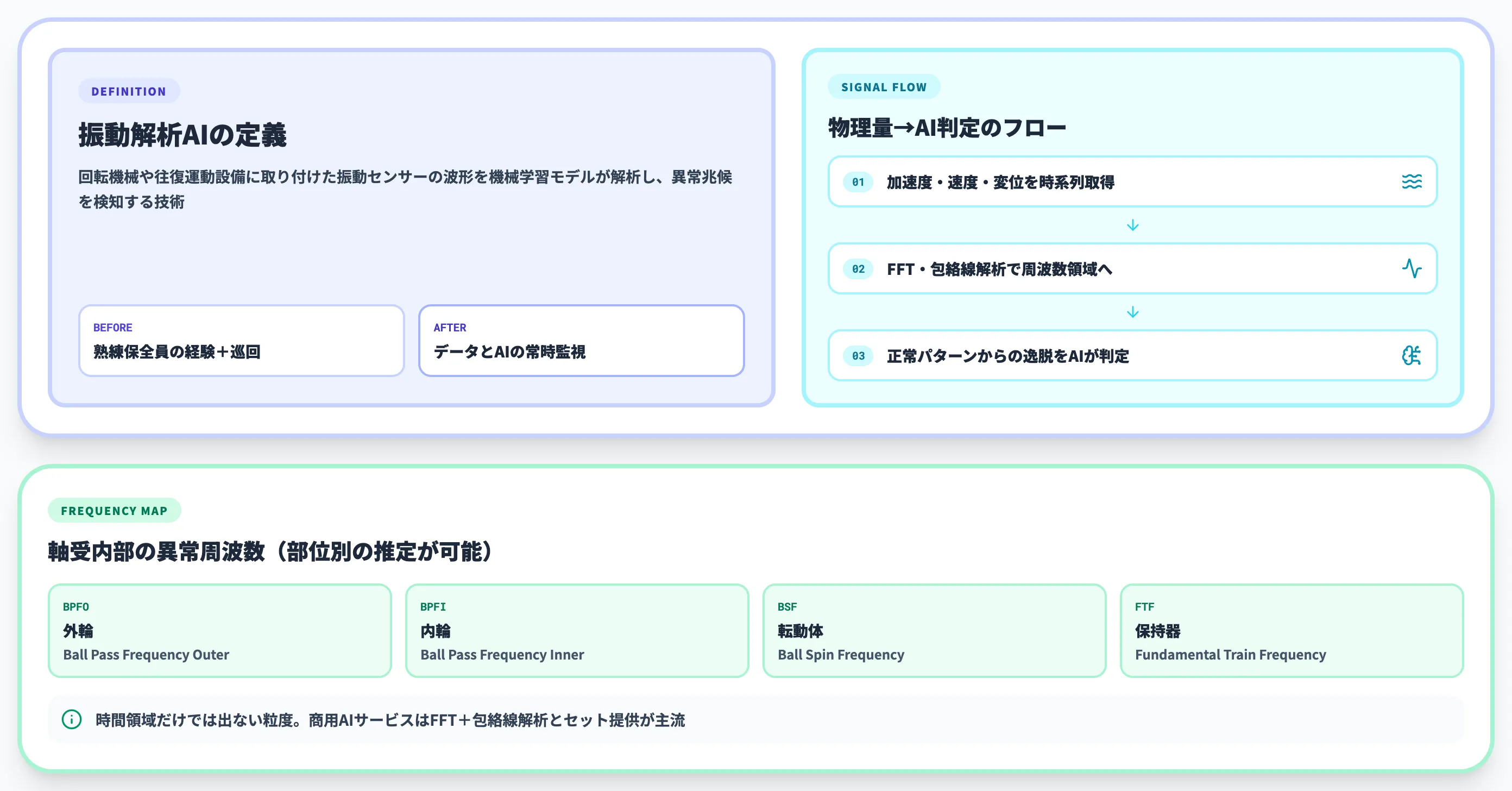Image resolution: width=1512 pixels, height=791 pixels.
Task: Expand the BPFO 外輪 card
Action: tap(219, 631)
